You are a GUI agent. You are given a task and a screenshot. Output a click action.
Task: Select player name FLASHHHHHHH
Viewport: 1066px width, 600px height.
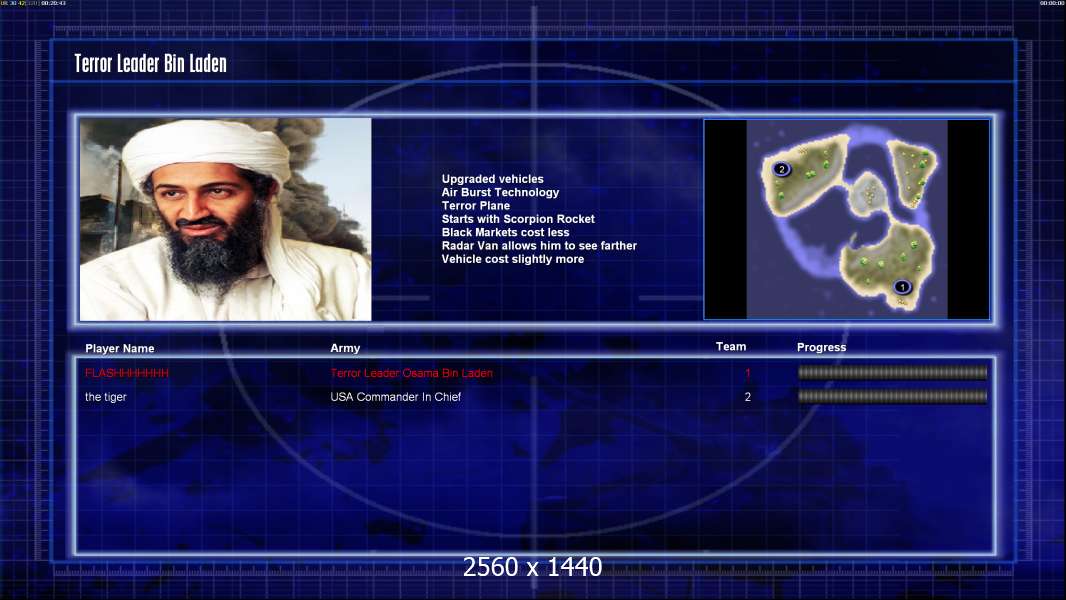click(127, 373)
